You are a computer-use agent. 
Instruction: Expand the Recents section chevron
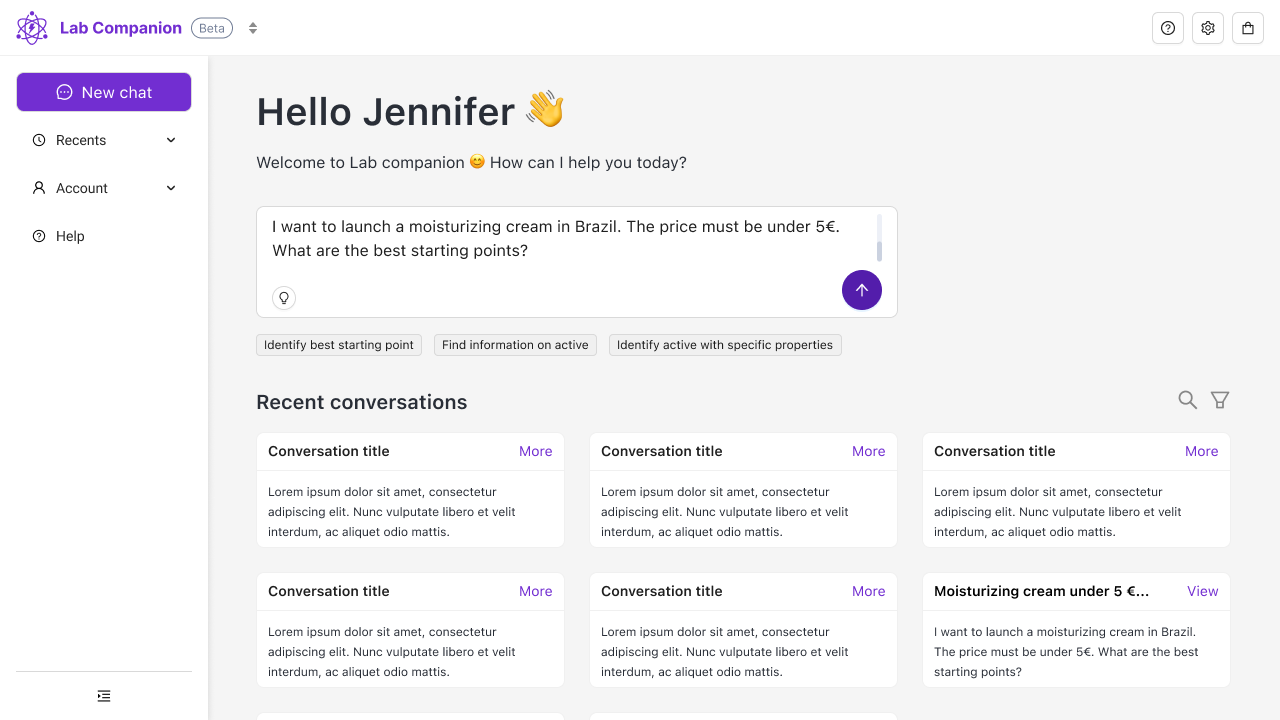[170, 140]
